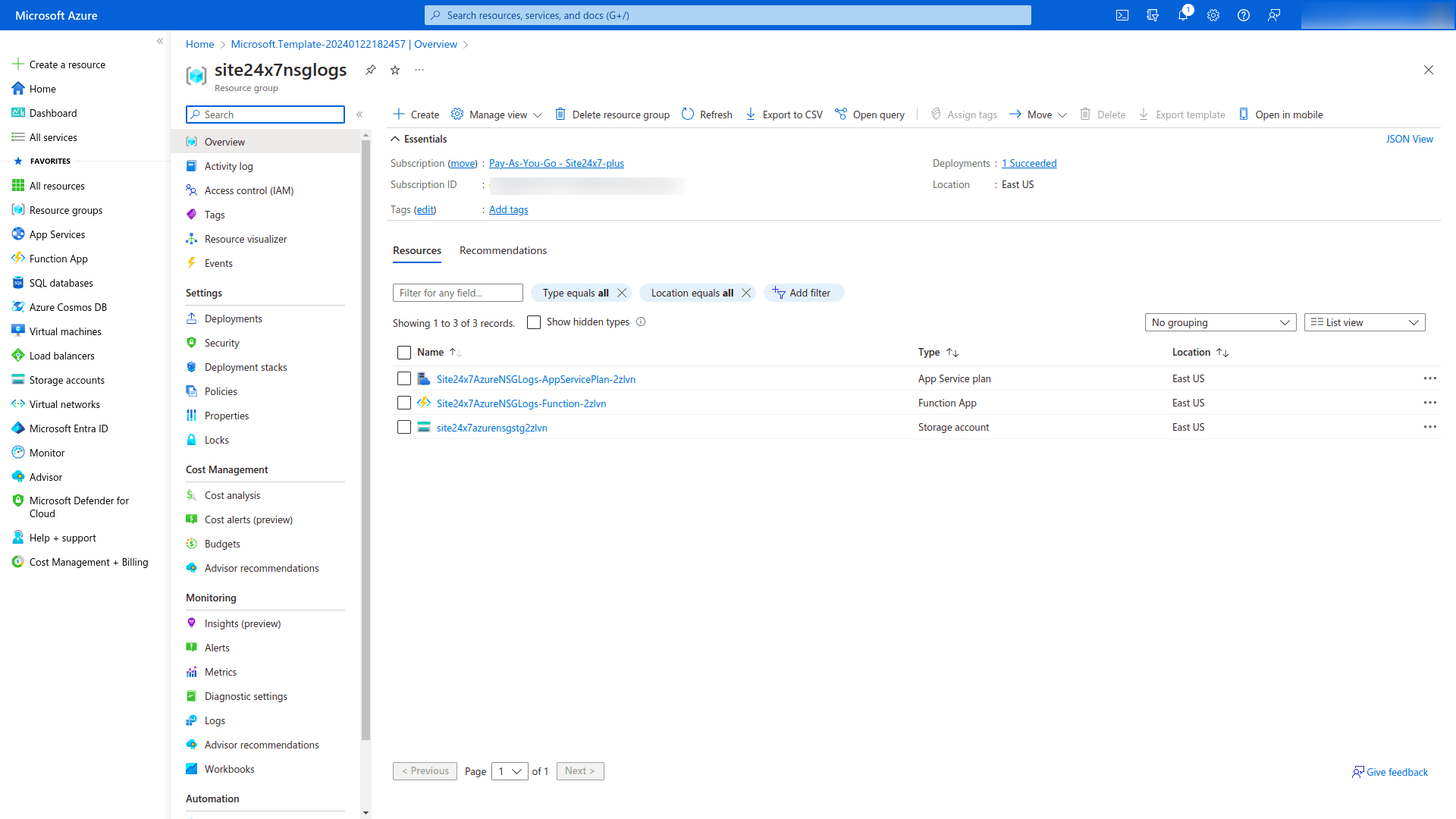Select the Site24x7AzureNSGLogs-Function-2zlvn row checkbox

pos(403,403)
